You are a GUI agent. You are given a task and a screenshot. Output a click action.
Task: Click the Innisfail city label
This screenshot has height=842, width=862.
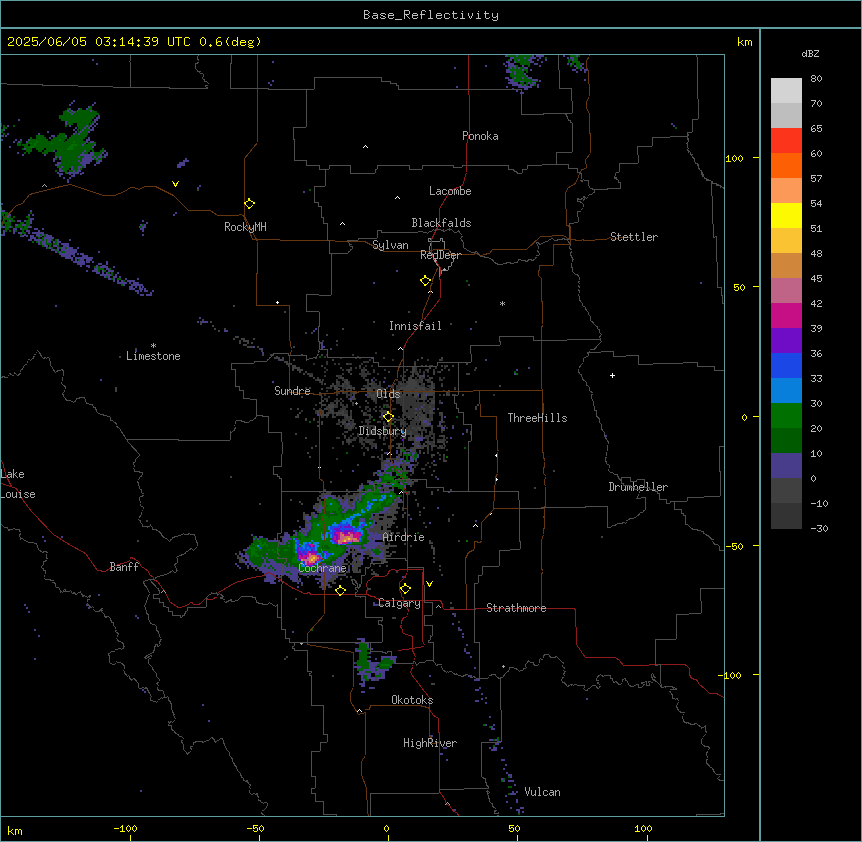(x=415, y=326)
